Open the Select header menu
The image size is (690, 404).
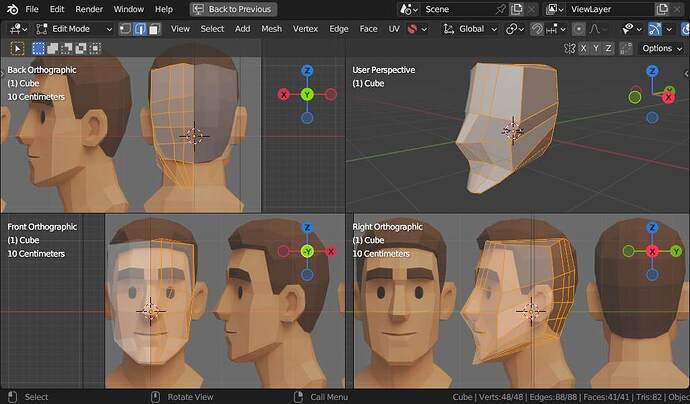click(x=212, y=29)
